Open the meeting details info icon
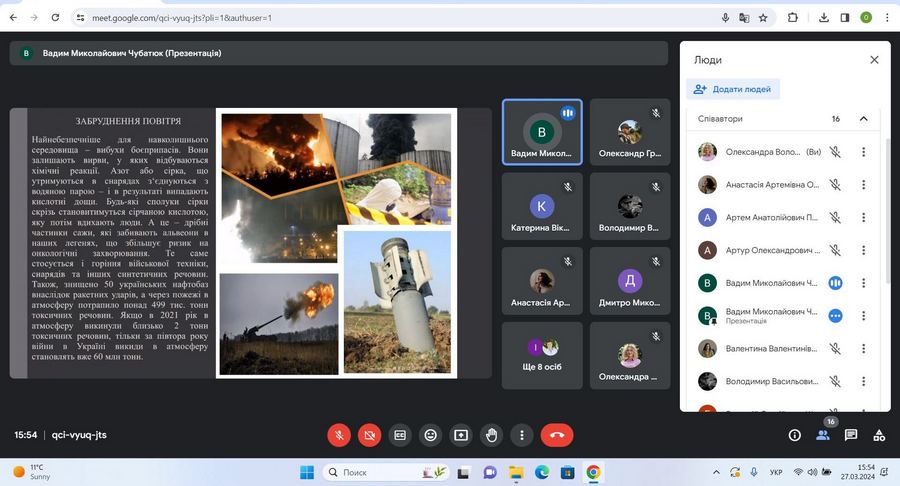The image size is (900, 486). tap(795, 435)
